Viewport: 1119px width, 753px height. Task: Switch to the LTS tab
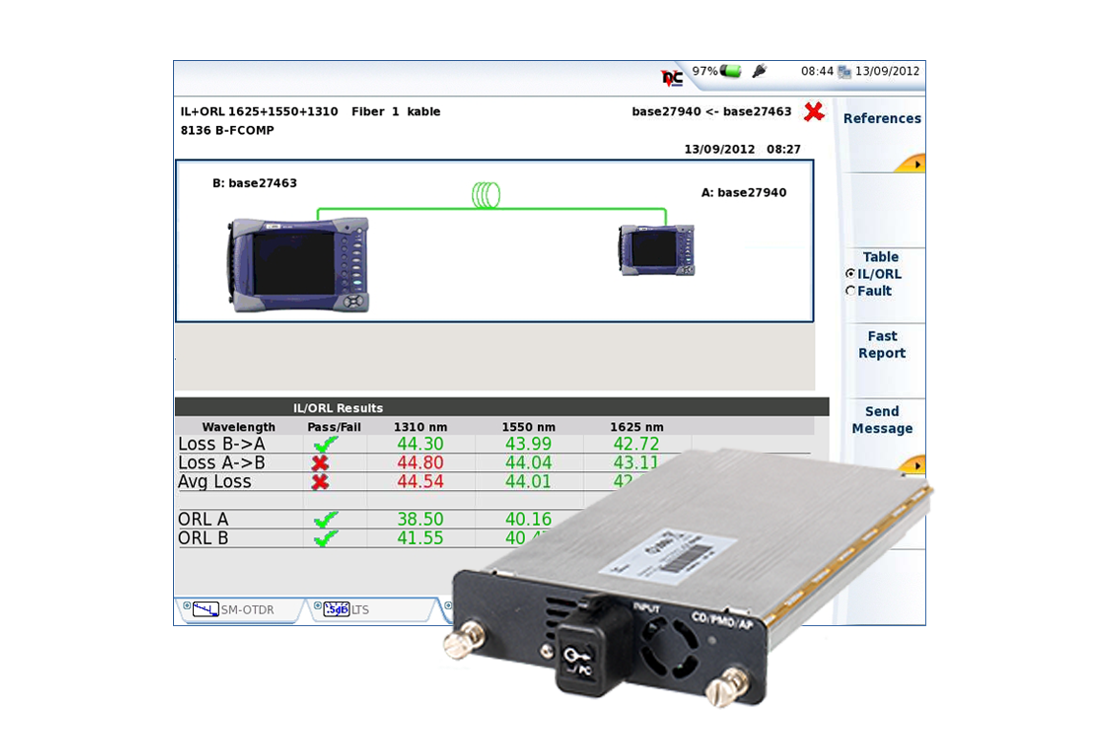point(360,608)
